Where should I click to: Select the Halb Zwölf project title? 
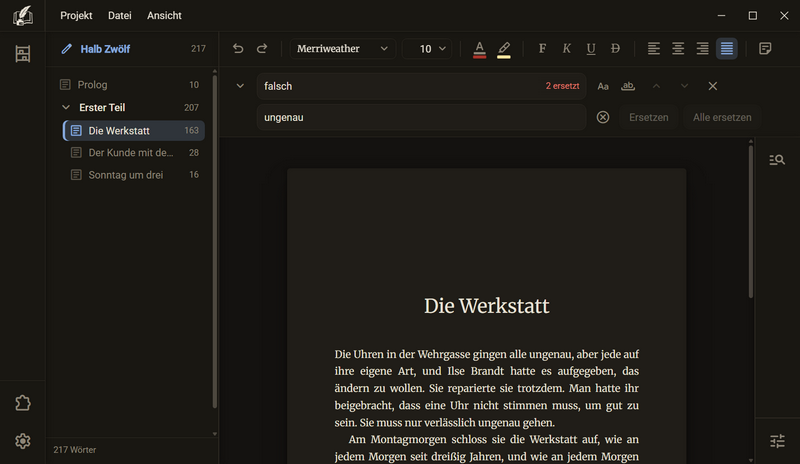[x=105, y=49]
